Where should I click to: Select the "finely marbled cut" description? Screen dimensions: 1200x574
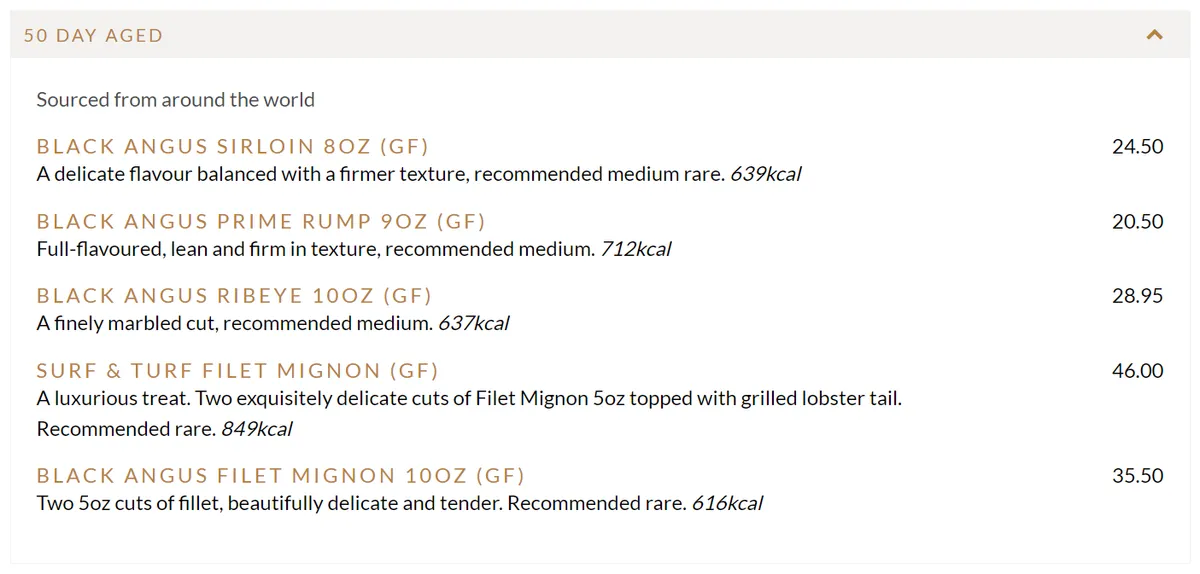coord(235,324)
